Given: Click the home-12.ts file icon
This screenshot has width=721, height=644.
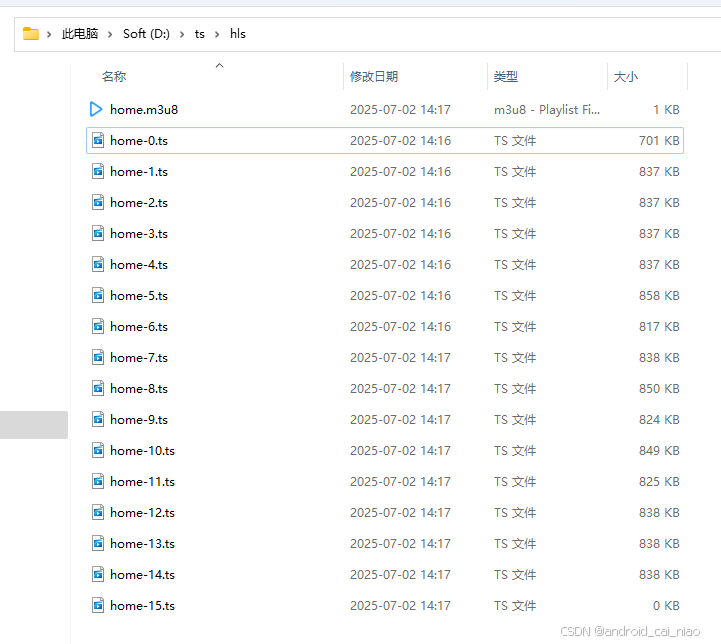Looking at the screenshot, I should (x=98, y=513).
